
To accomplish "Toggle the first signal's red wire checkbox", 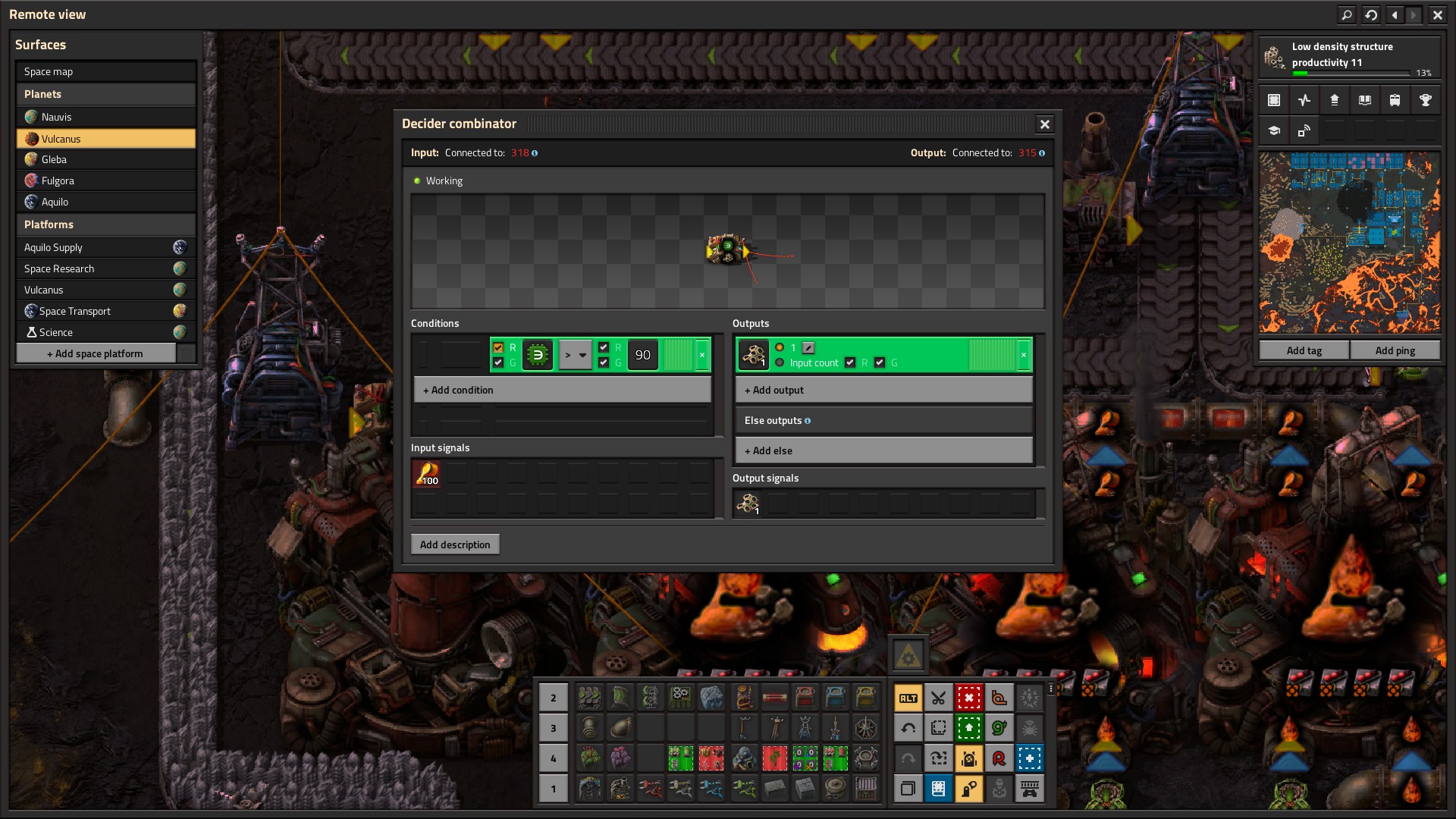I will click(498, 347).
